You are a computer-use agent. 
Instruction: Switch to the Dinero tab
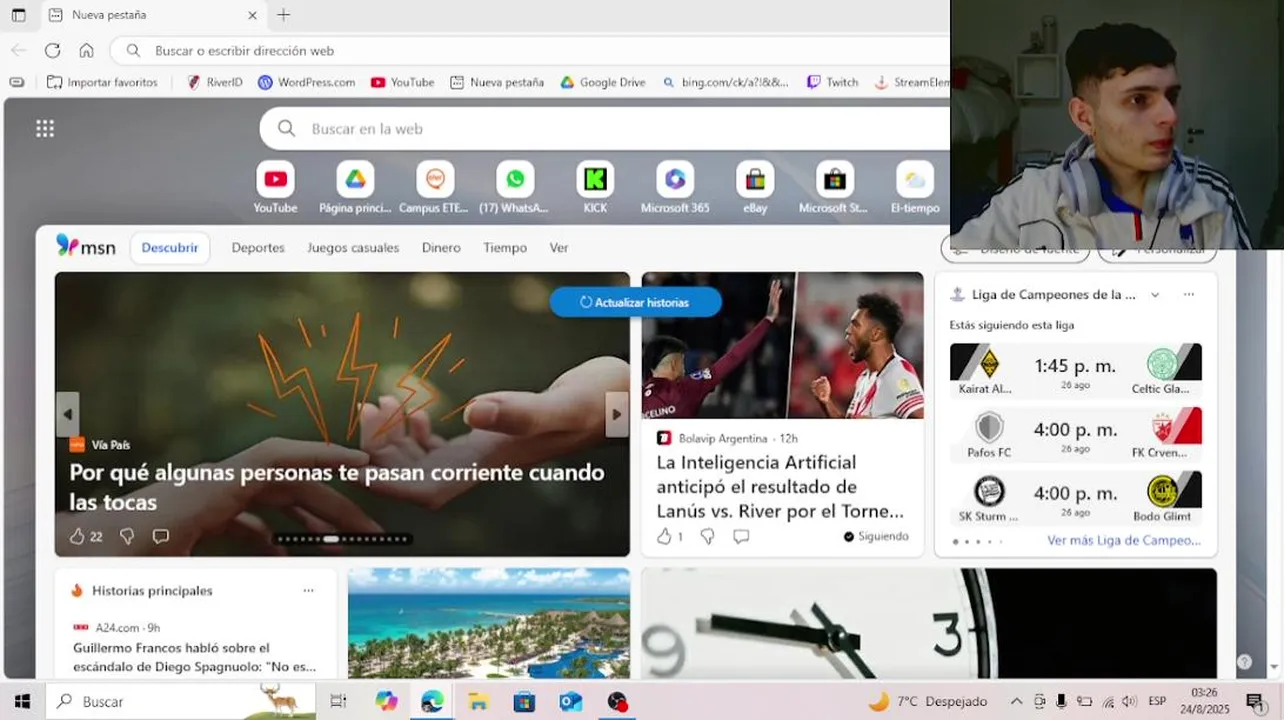coord(441,248)
